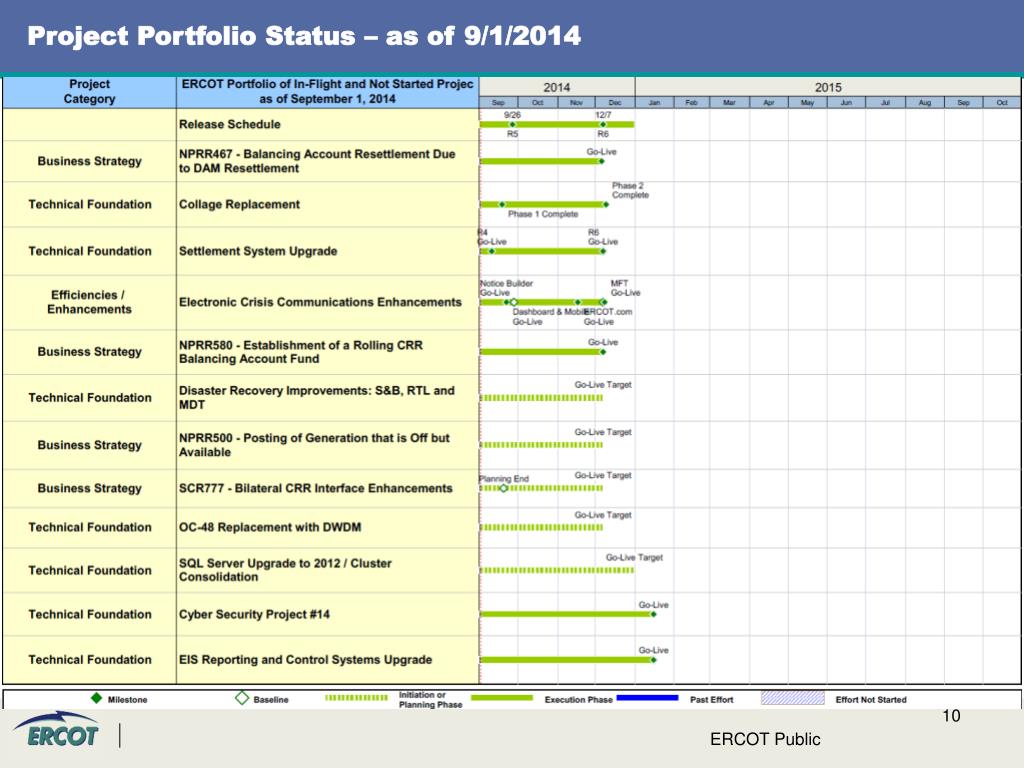Select Electronic Crisis Communications Enhancements project name
The image size is (1024, 768).
(320, 302)
